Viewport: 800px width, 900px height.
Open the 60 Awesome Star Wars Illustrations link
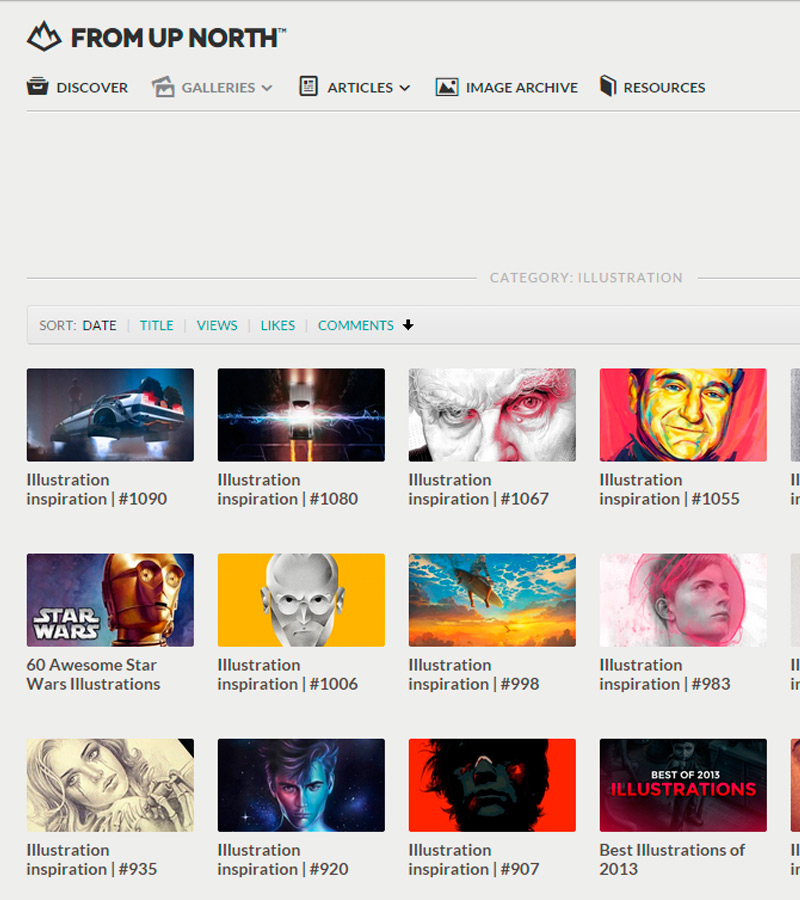click(93, 674)
